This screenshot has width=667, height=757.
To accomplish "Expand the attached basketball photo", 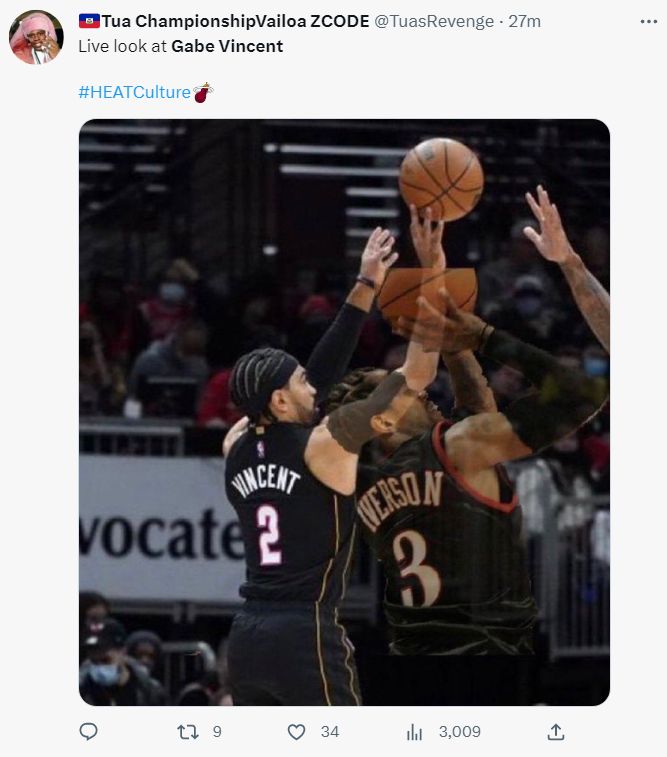I will (x=344, y=412).
